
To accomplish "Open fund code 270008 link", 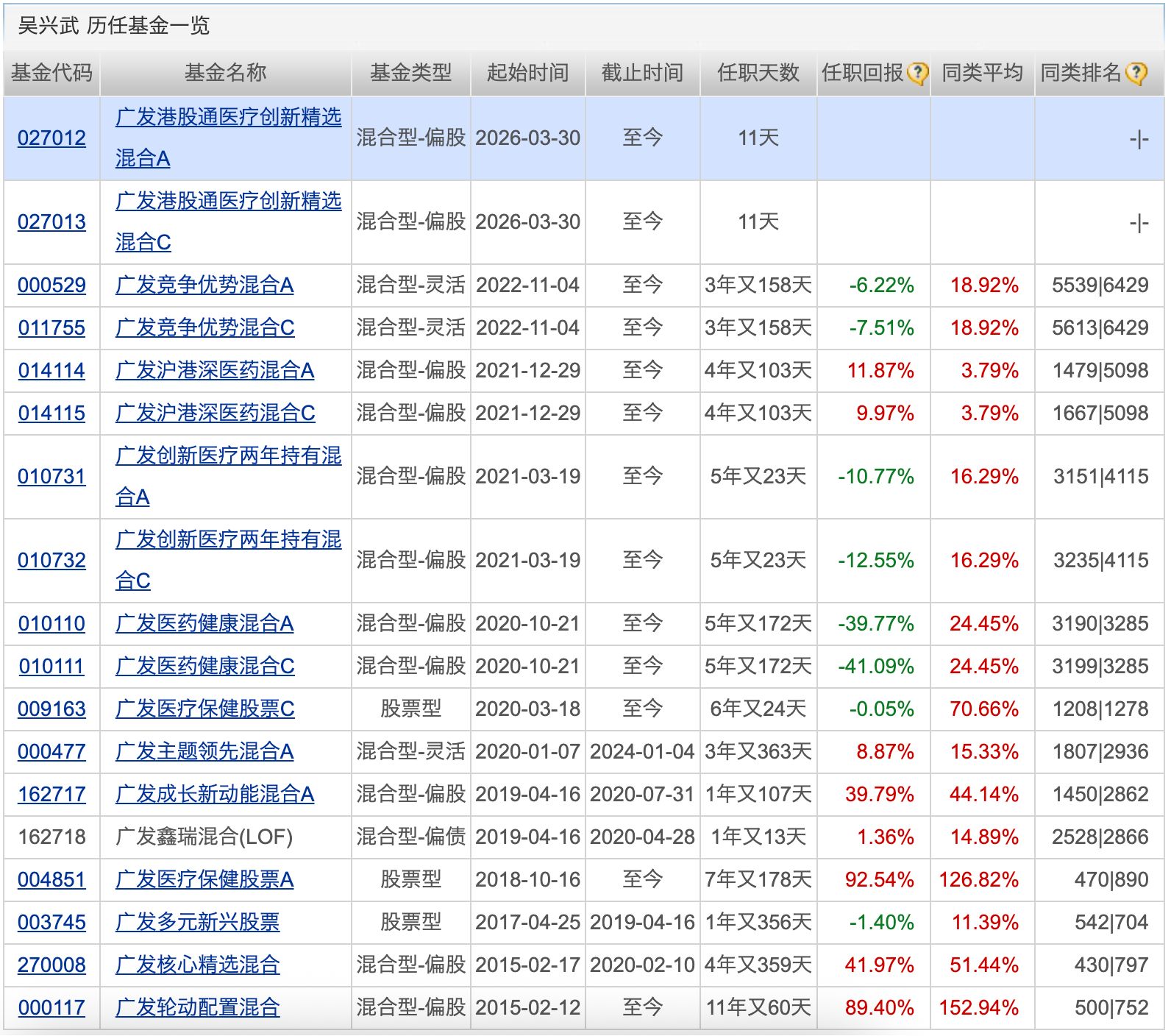I will point(51,965).
